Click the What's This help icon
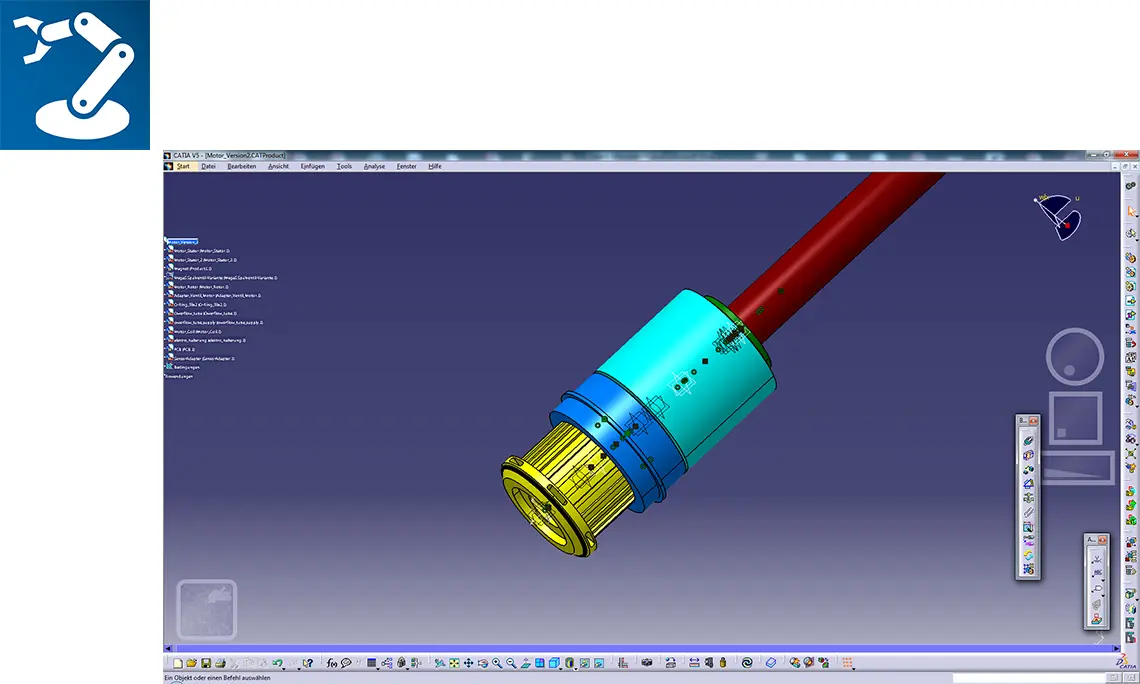This screenshot has height=684, width=1140. point(307,663)
